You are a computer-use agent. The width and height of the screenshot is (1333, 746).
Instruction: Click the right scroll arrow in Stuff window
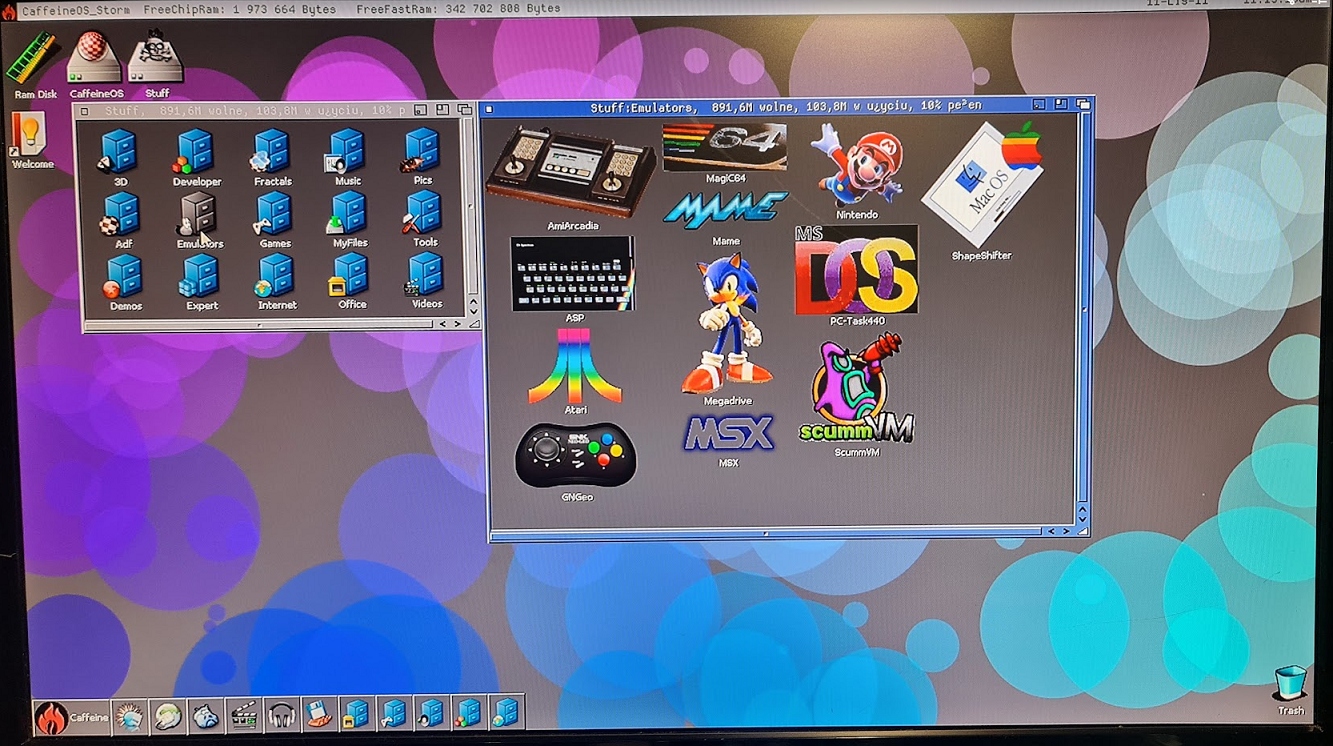[x=459, y=324]
